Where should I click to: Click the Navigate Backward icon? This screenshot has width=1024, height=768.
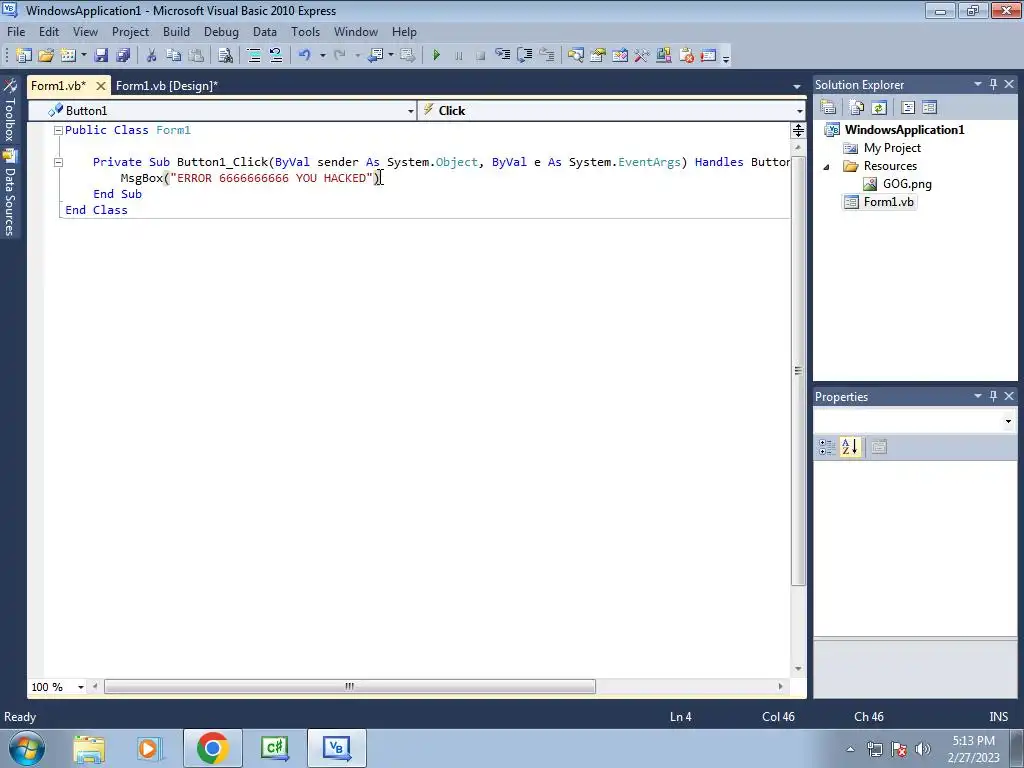pos(375,56)
